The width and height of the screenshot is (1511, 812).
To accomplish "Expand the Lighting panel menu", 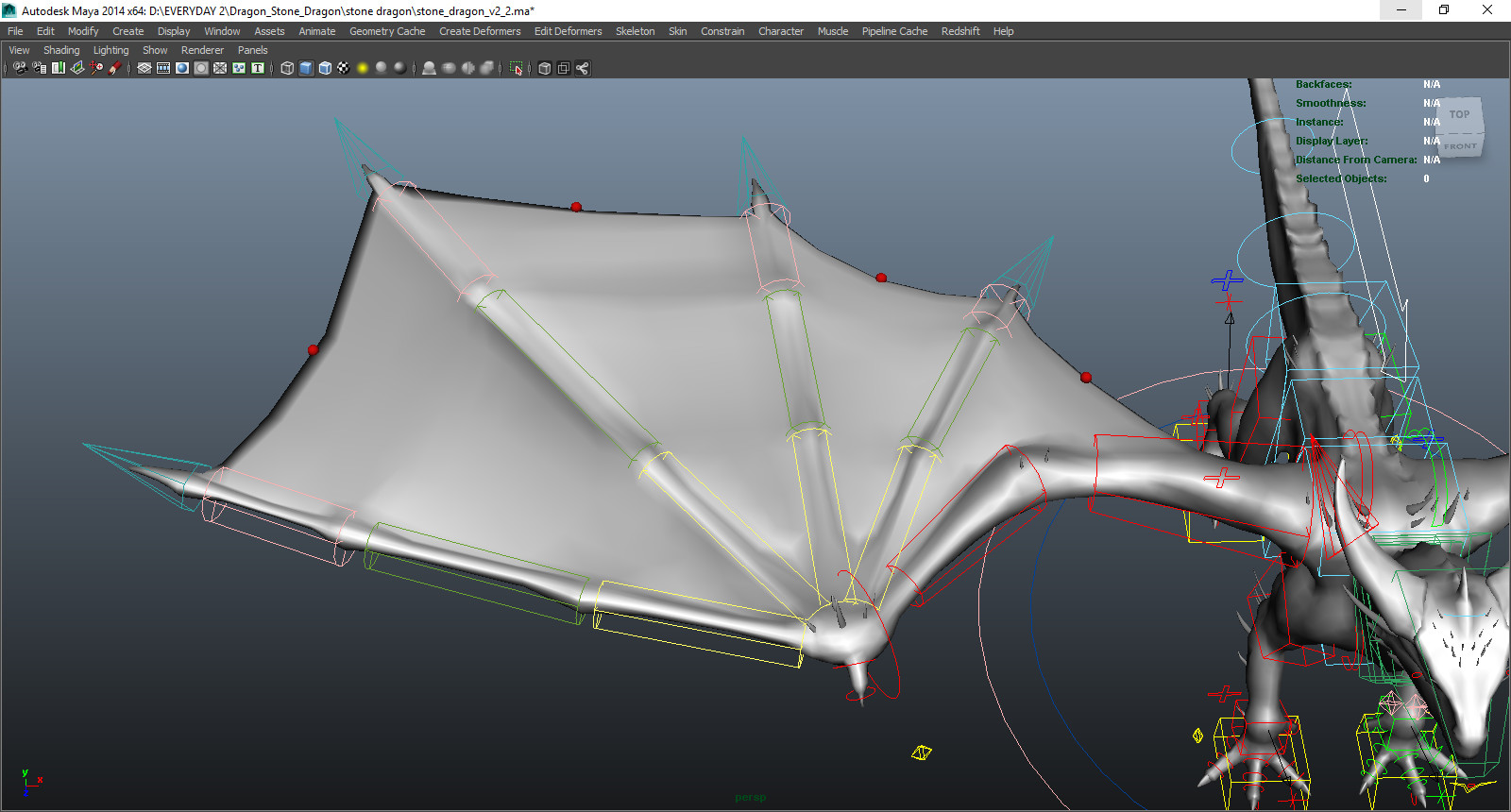I will tap(110, 50).
